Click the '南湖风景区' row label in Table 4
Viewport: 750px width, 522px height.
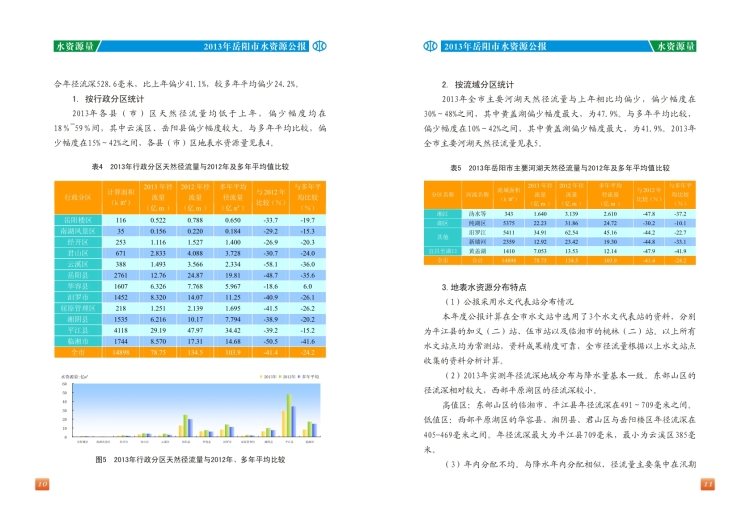click(78, 231)
